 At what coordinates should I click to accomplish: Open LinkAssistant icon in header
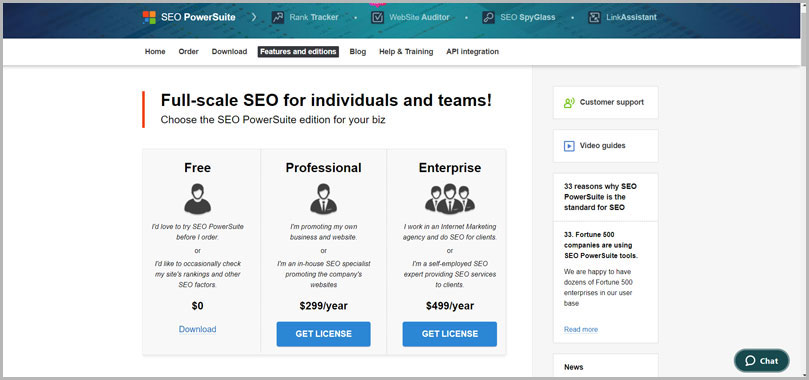pyautogui.click(x=594, y=18)
